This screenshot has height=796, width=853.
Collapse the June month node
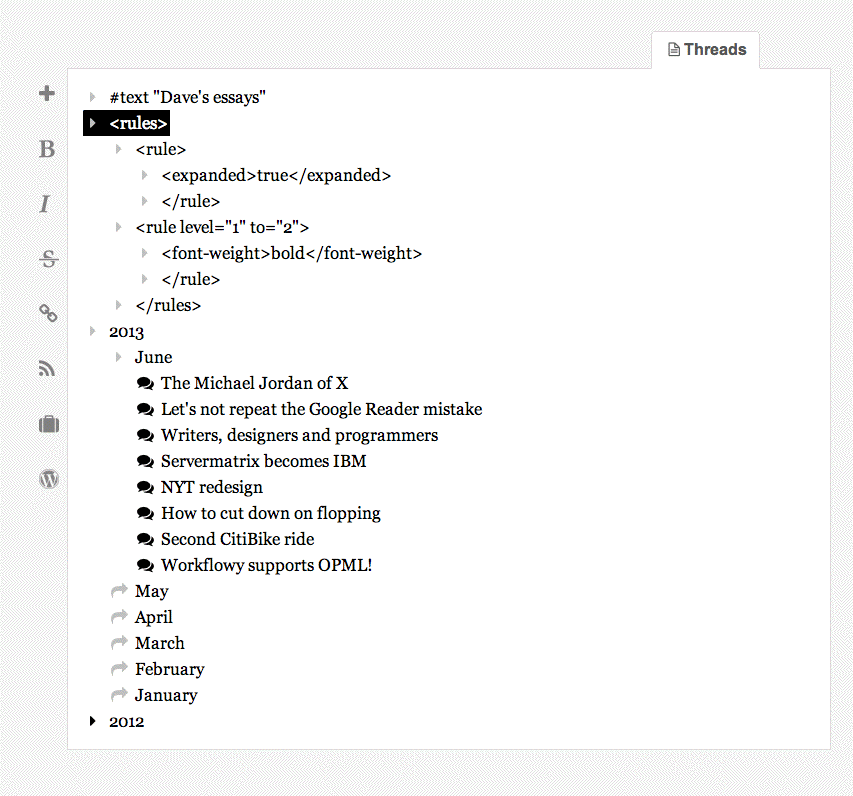coord(119,357)
